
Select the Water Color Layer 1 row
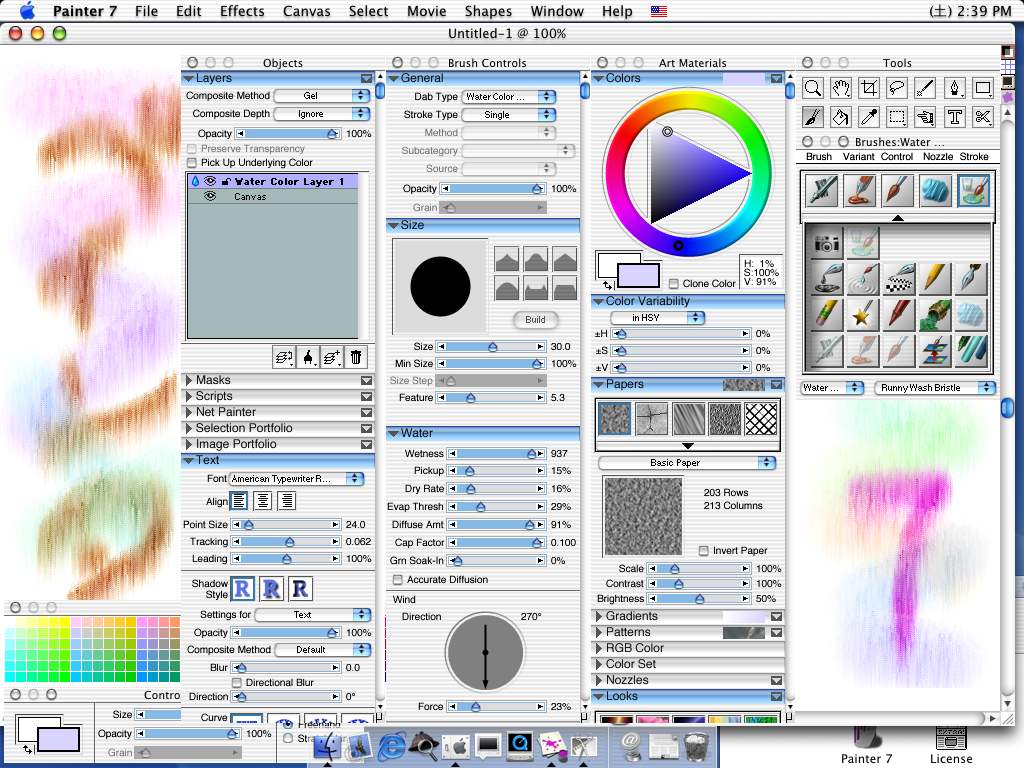(x=272, y=181)
